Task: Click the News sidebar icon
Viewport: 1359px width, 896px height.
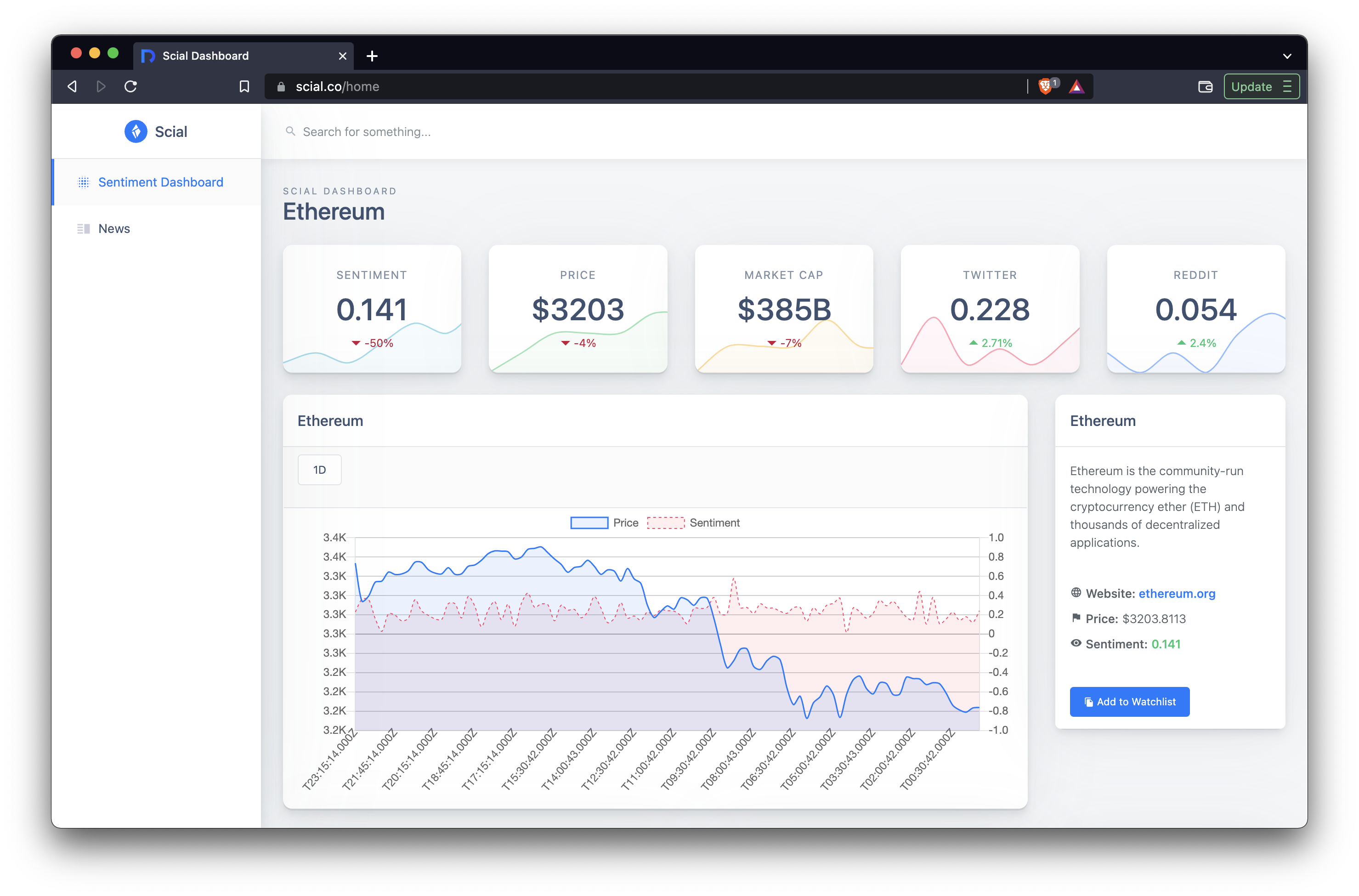Action: point(84,228)
